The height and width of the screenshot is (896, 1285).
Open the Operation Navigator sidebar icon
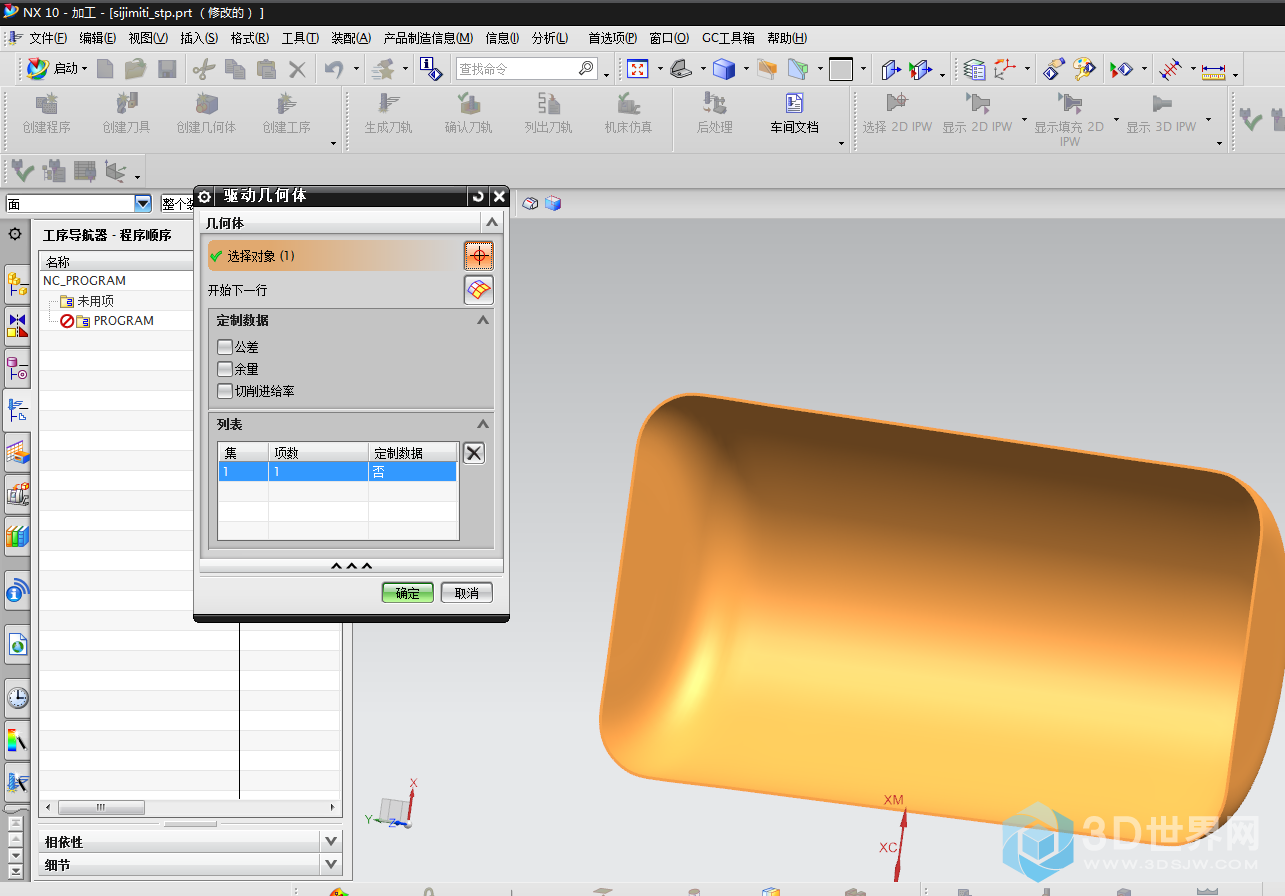17,409
